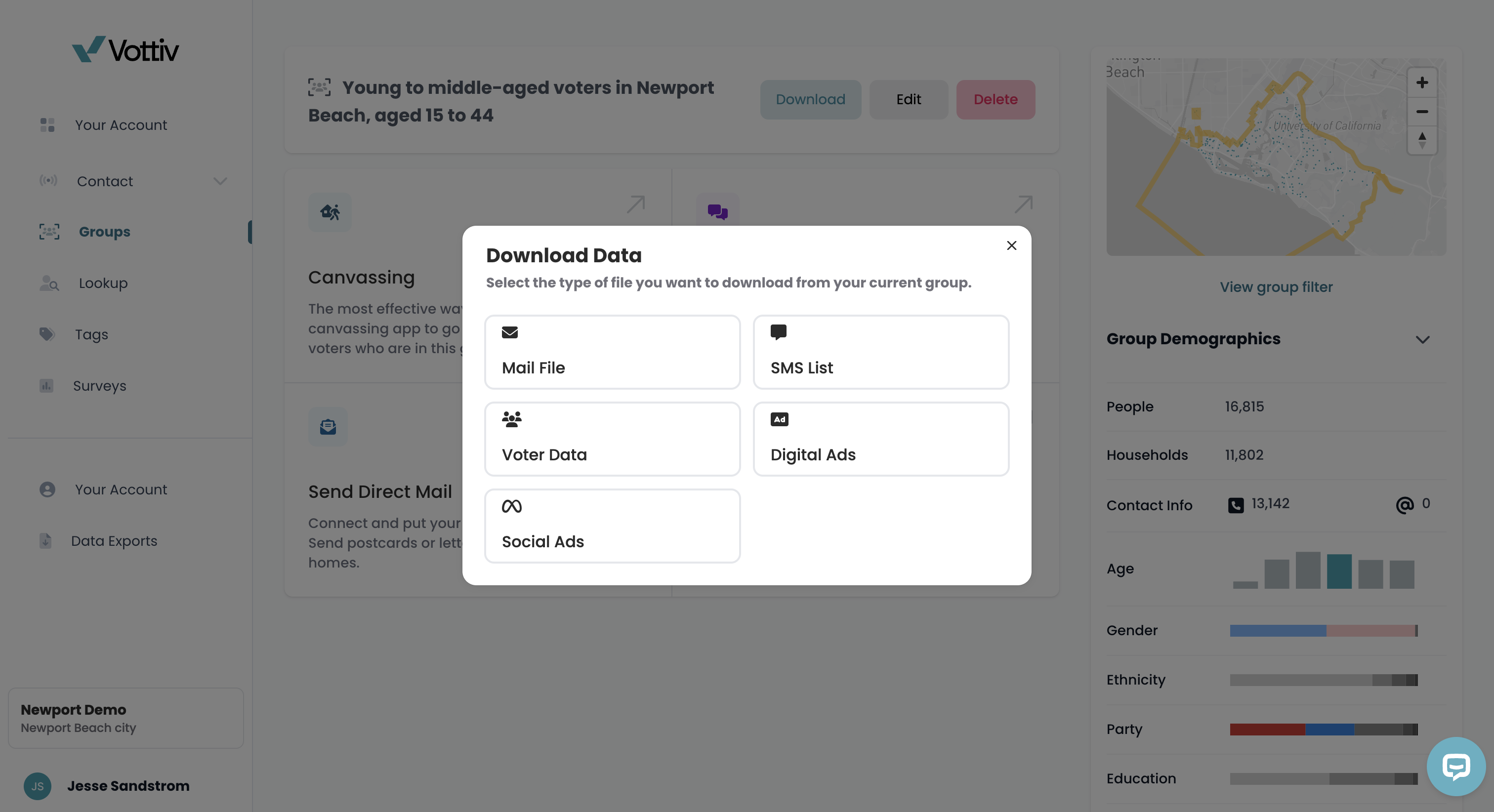Click the JS user avatar
This screenshot has height=812, width=1494.
38,786
